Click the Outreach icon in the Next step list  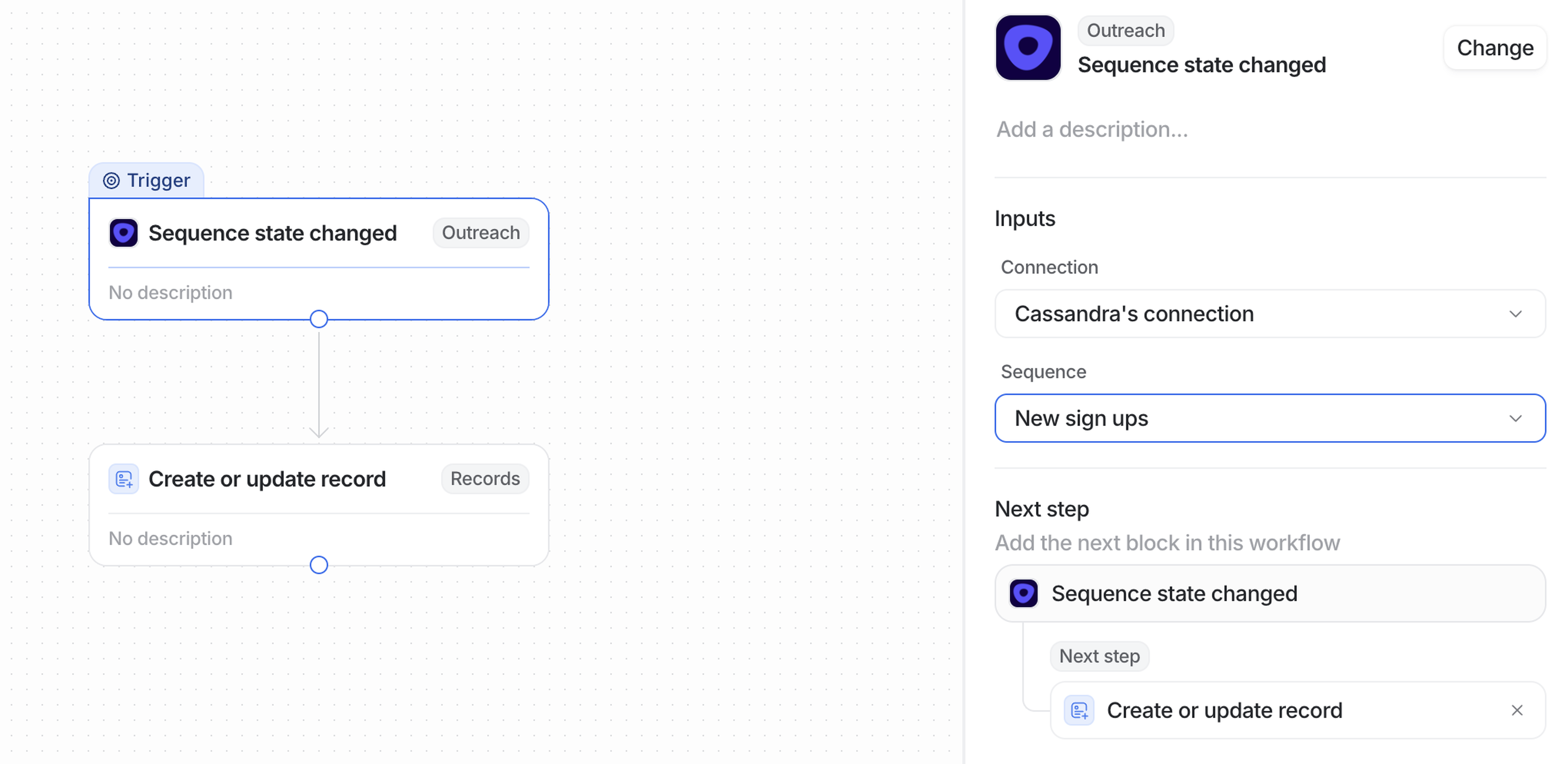click(1023, 593)
